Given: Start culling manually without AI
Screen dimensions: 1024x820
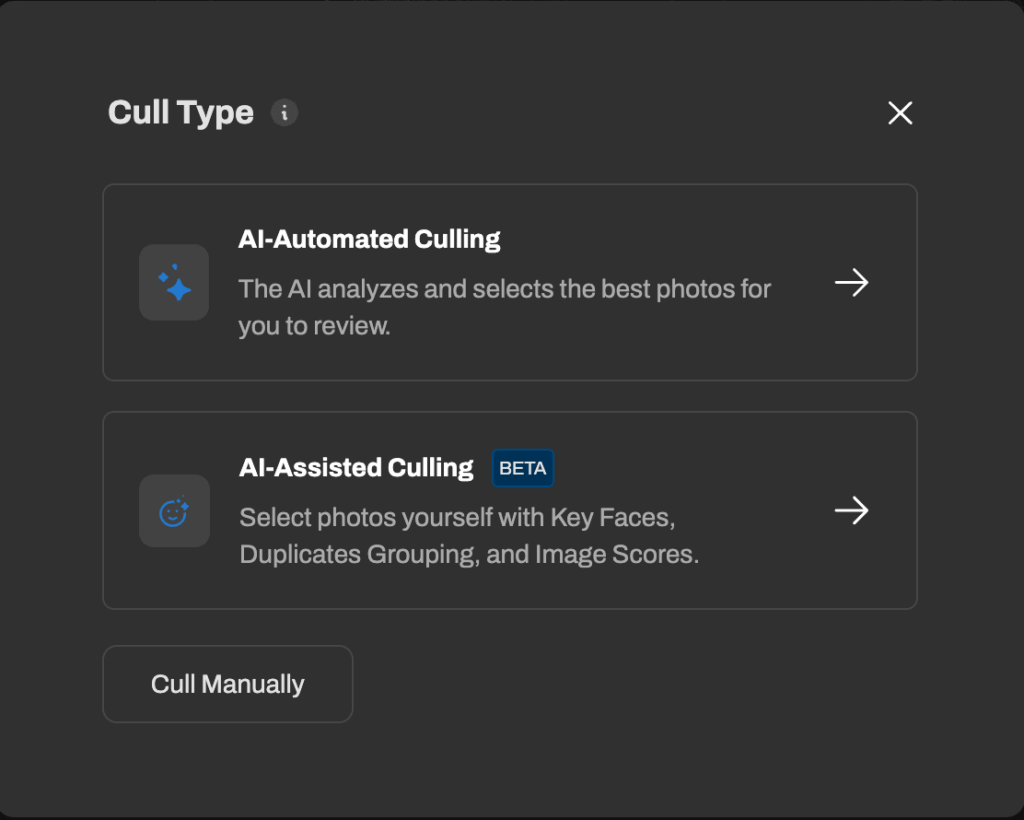Looking at the screenshot, I should 227,684.
